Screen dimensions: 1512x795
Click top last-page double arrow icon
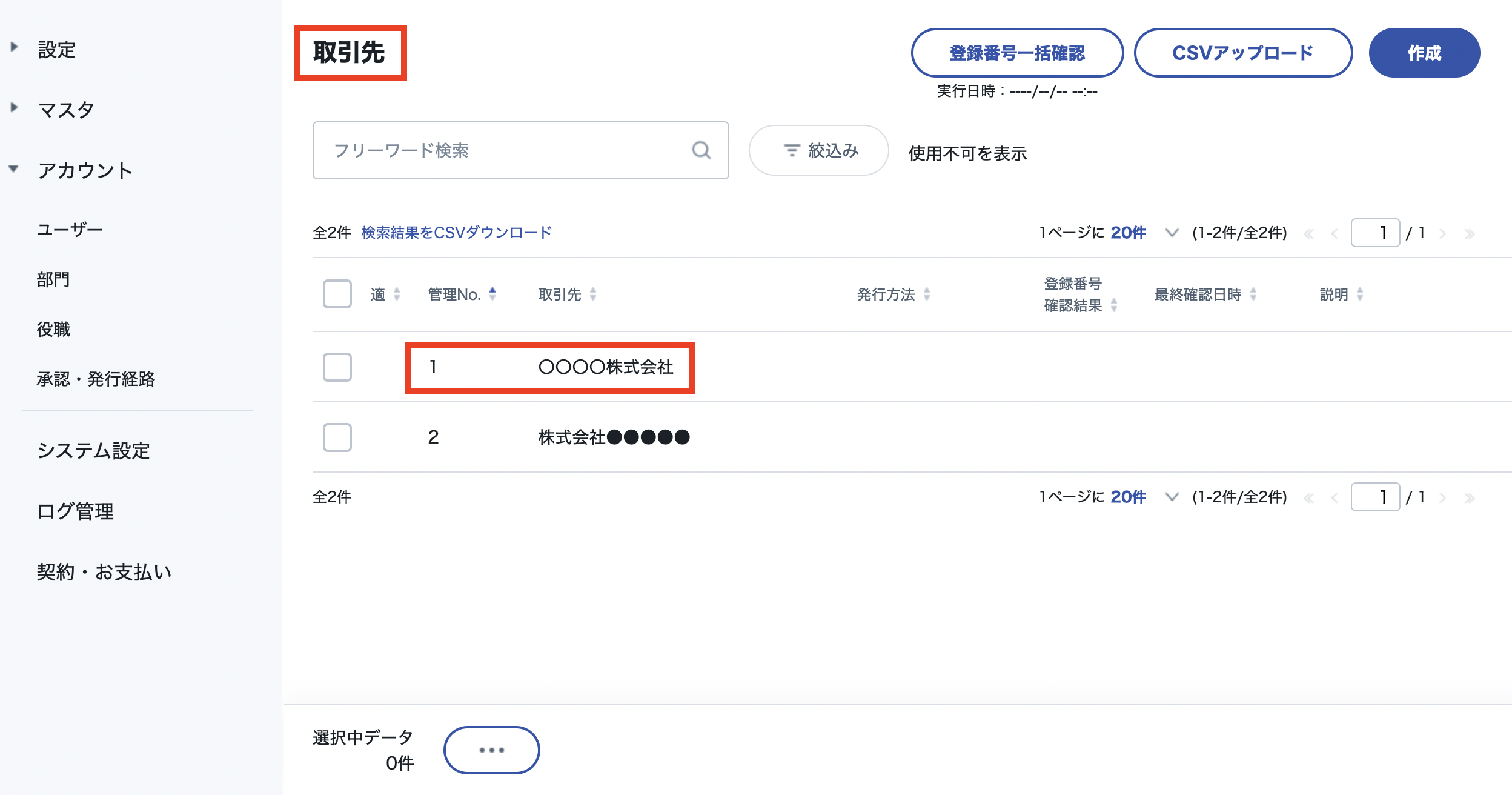point(1469,234)
